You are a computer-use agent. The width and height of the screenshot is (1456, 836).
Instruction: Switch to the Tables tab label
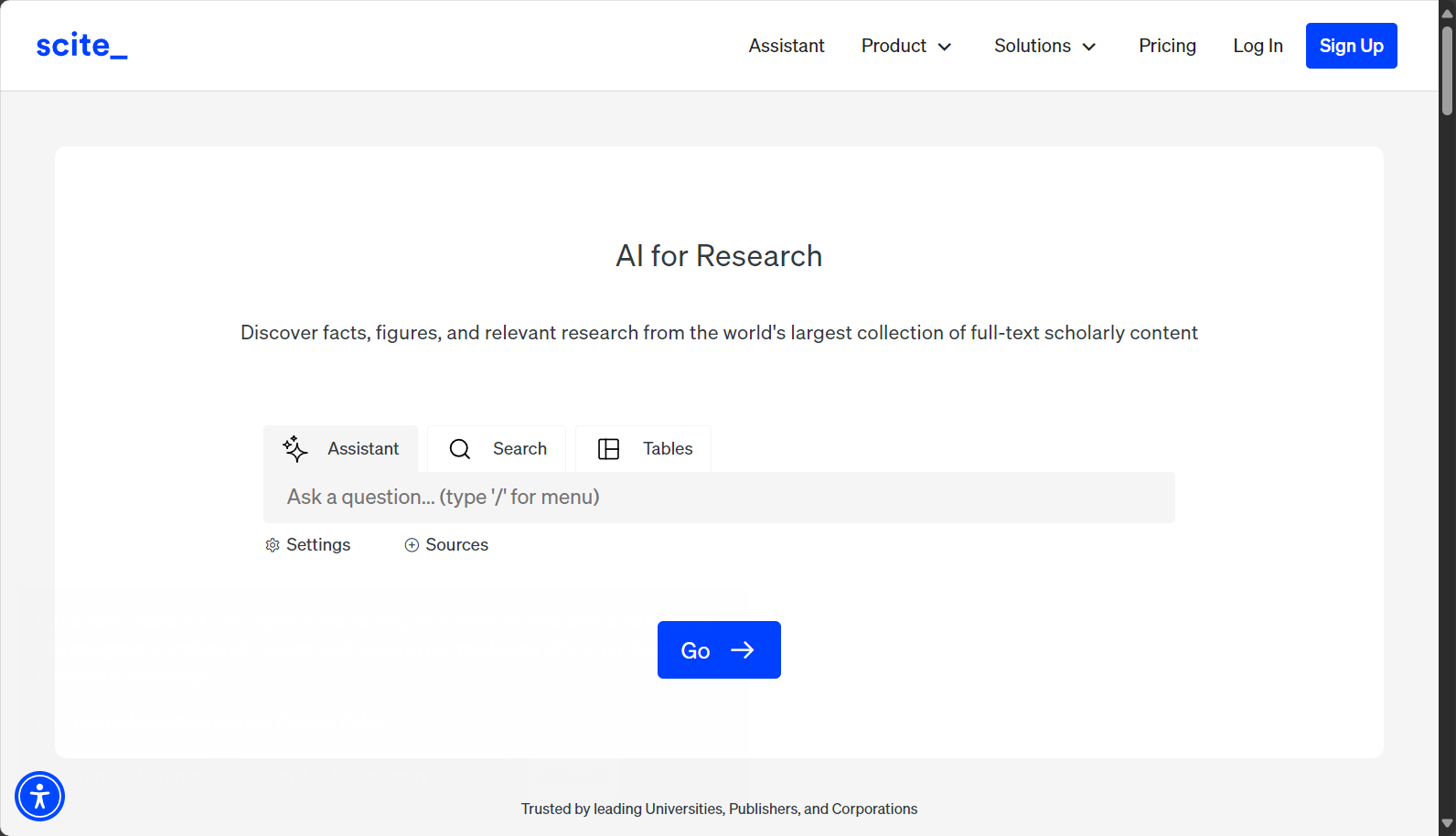(x=668, y=449)
